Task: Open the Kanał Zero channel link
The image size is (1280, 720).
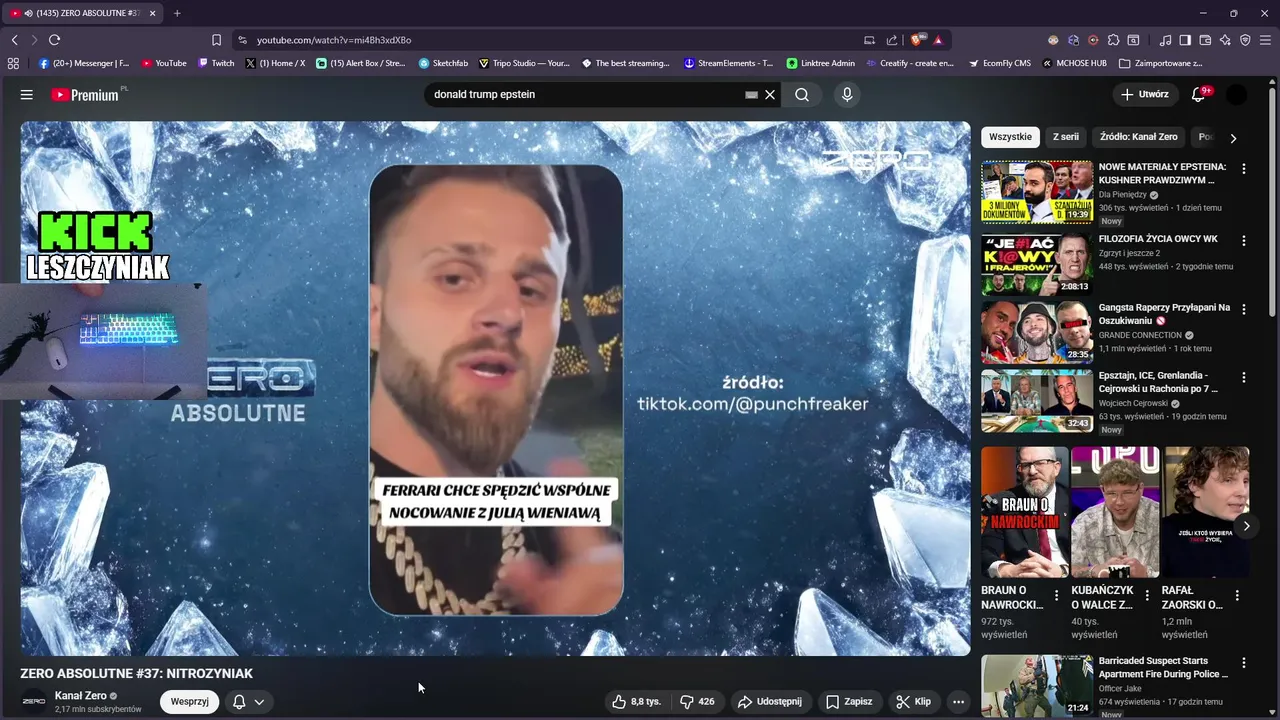Action: coord(81,695)
